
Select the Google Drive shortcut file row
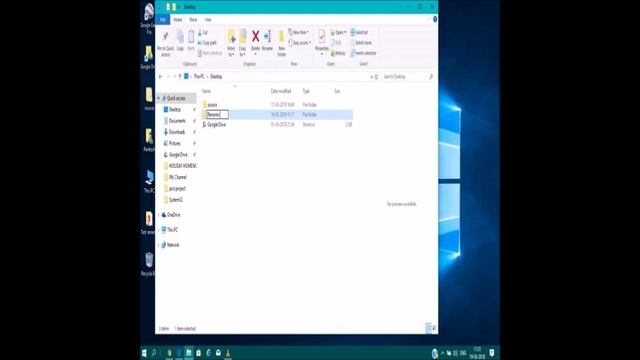[277, 124]
